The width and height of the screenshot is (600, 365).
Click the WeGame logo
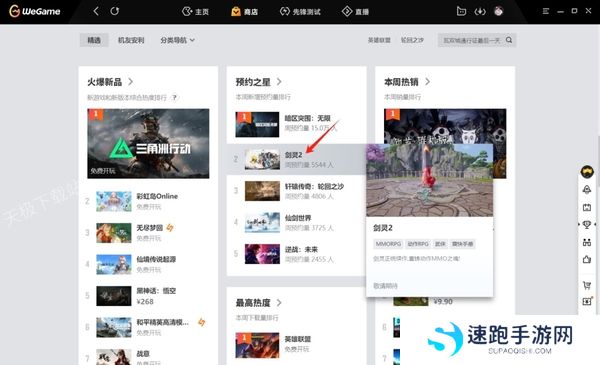tap(34, 11)
